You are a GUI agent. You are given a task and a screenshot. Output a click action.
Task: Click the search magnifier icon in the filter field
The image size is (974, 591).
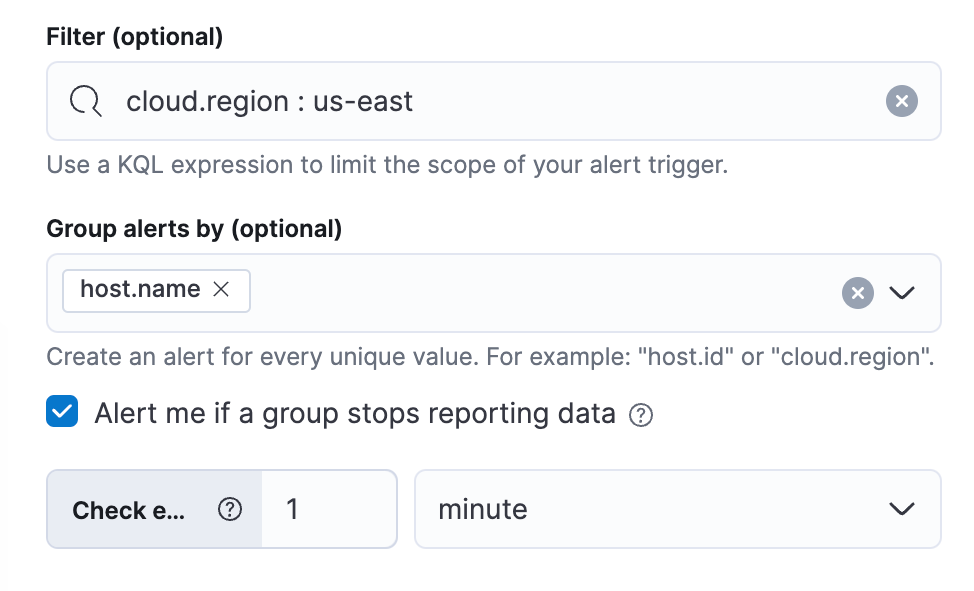86,100
